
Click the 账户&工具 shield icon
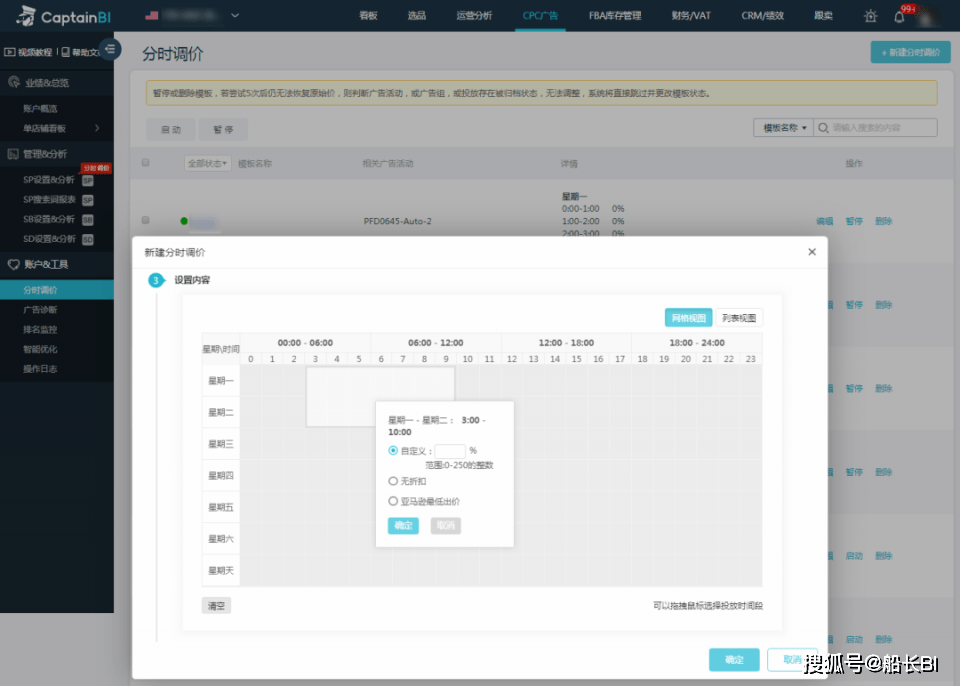pyautogui.click(x=13, y=264)
